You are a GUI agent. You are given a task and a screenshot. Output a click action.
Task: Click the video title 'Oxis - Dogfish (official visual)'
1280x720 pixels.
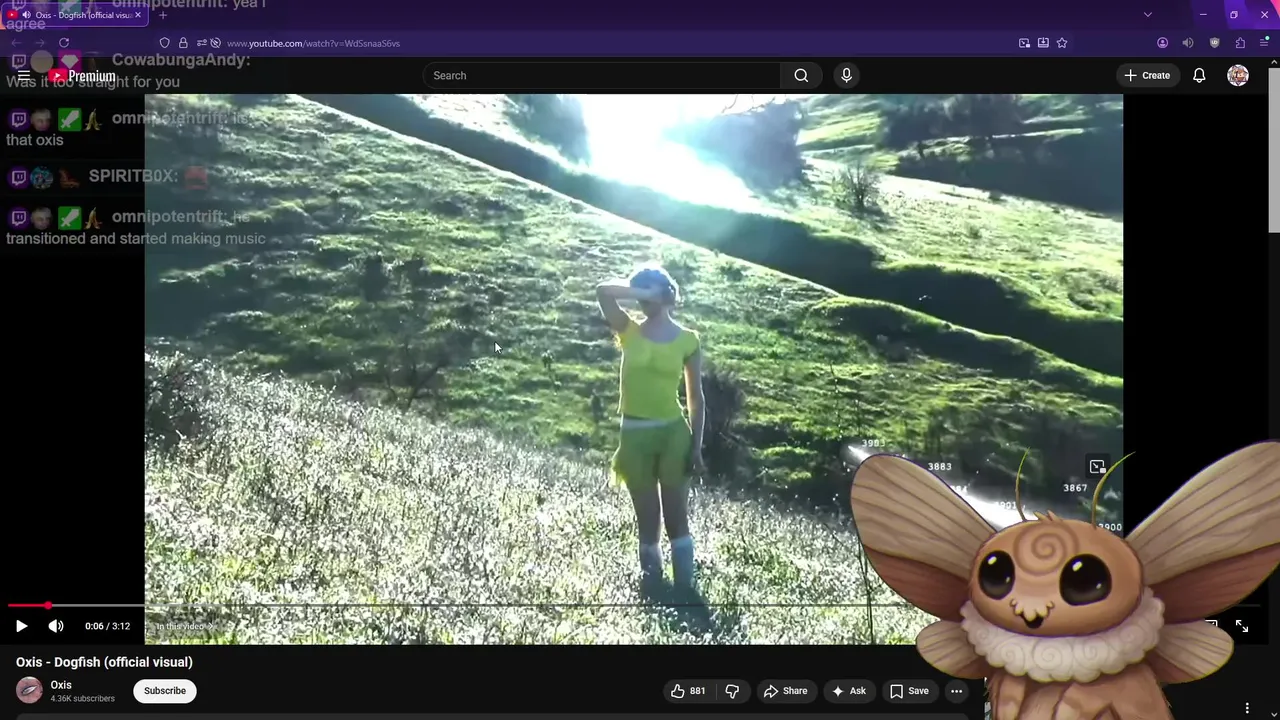pyautogui.click(x=104, y=662)
